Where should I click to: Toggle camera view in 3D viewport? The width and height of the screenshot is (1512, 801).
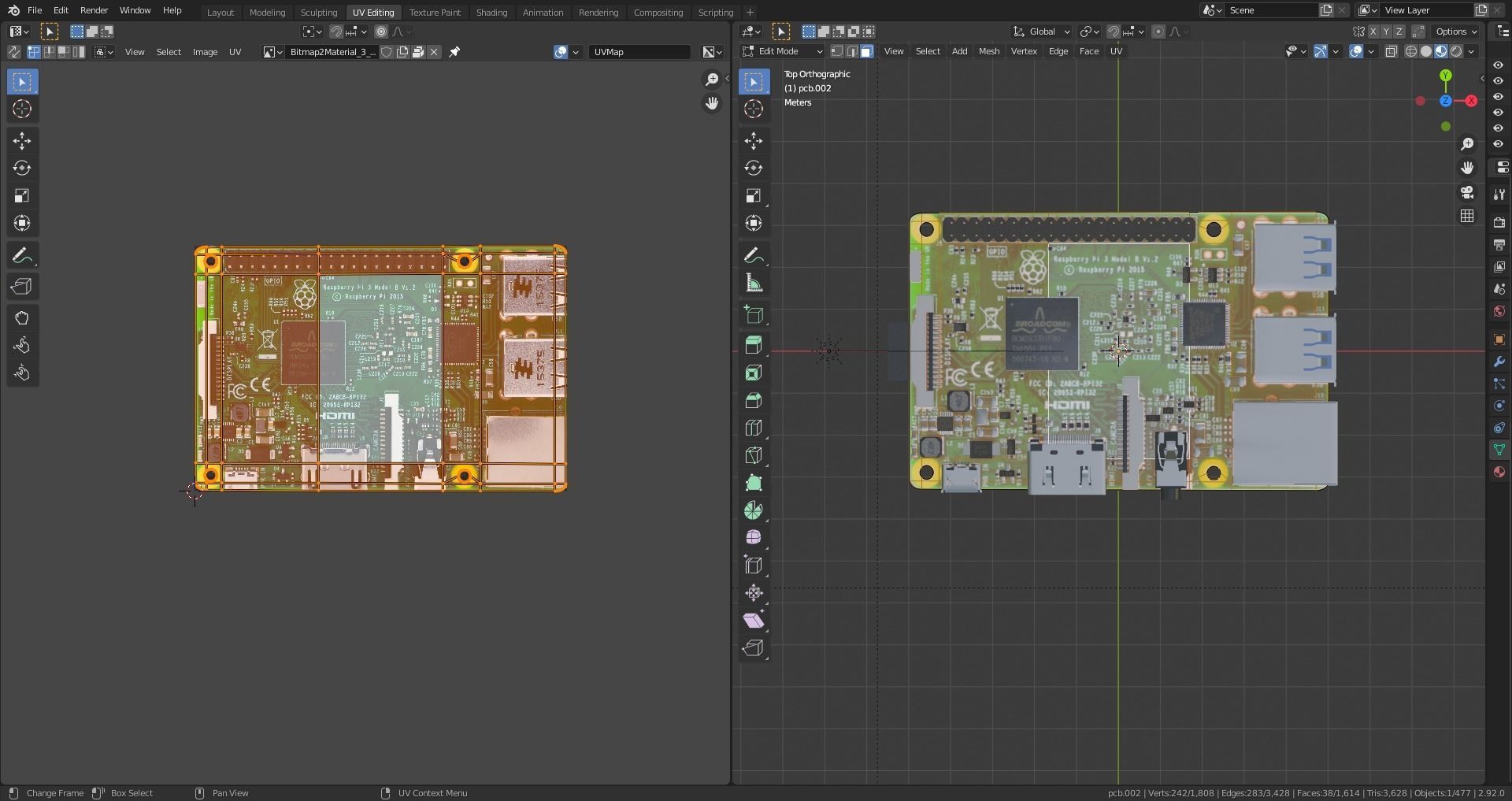click(x=1467, y=192)
